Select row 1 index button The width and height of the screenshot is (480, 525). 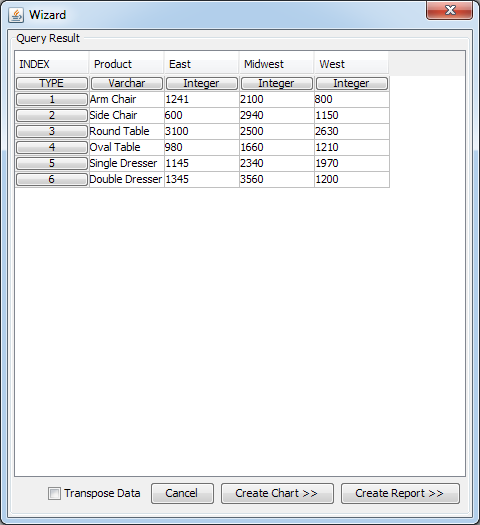(x=52, y=99)
